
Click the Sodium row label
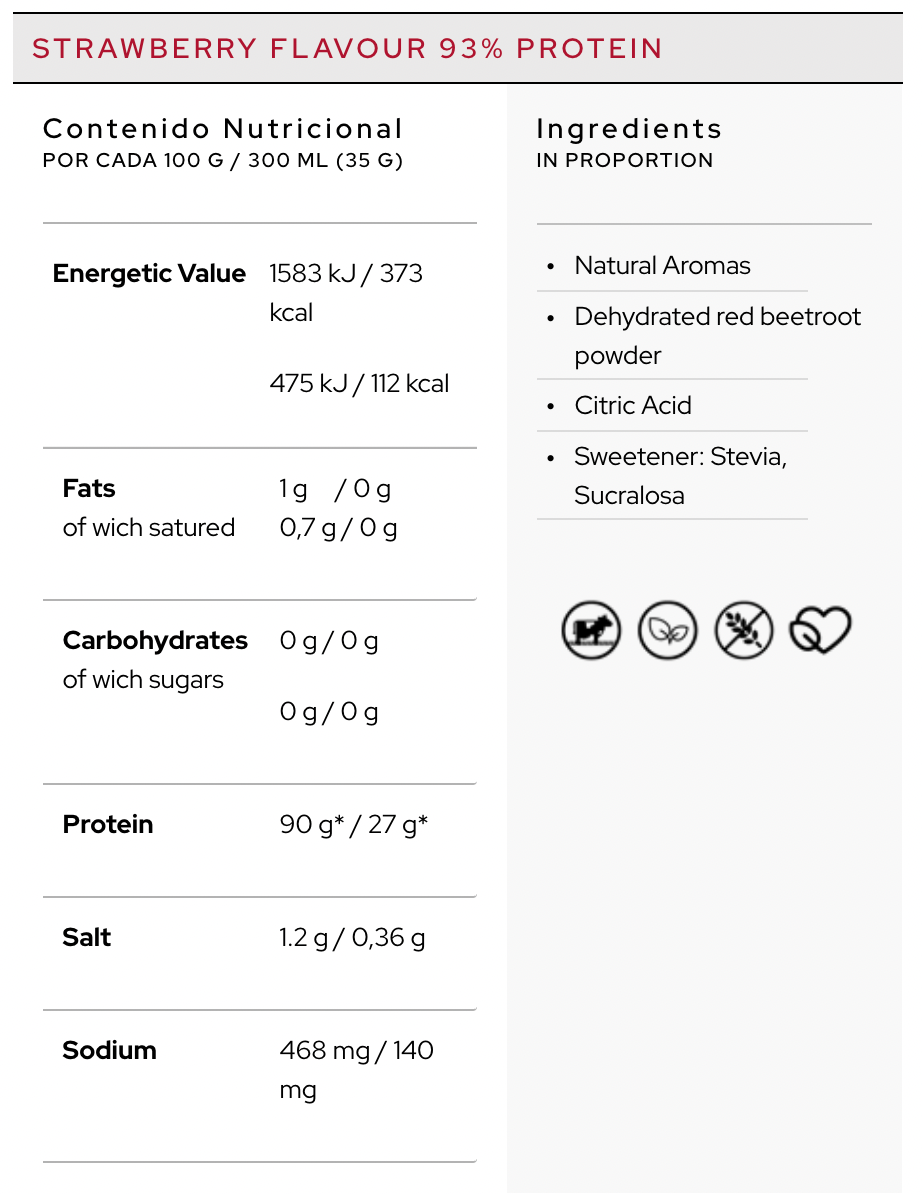coord(110,1051)
